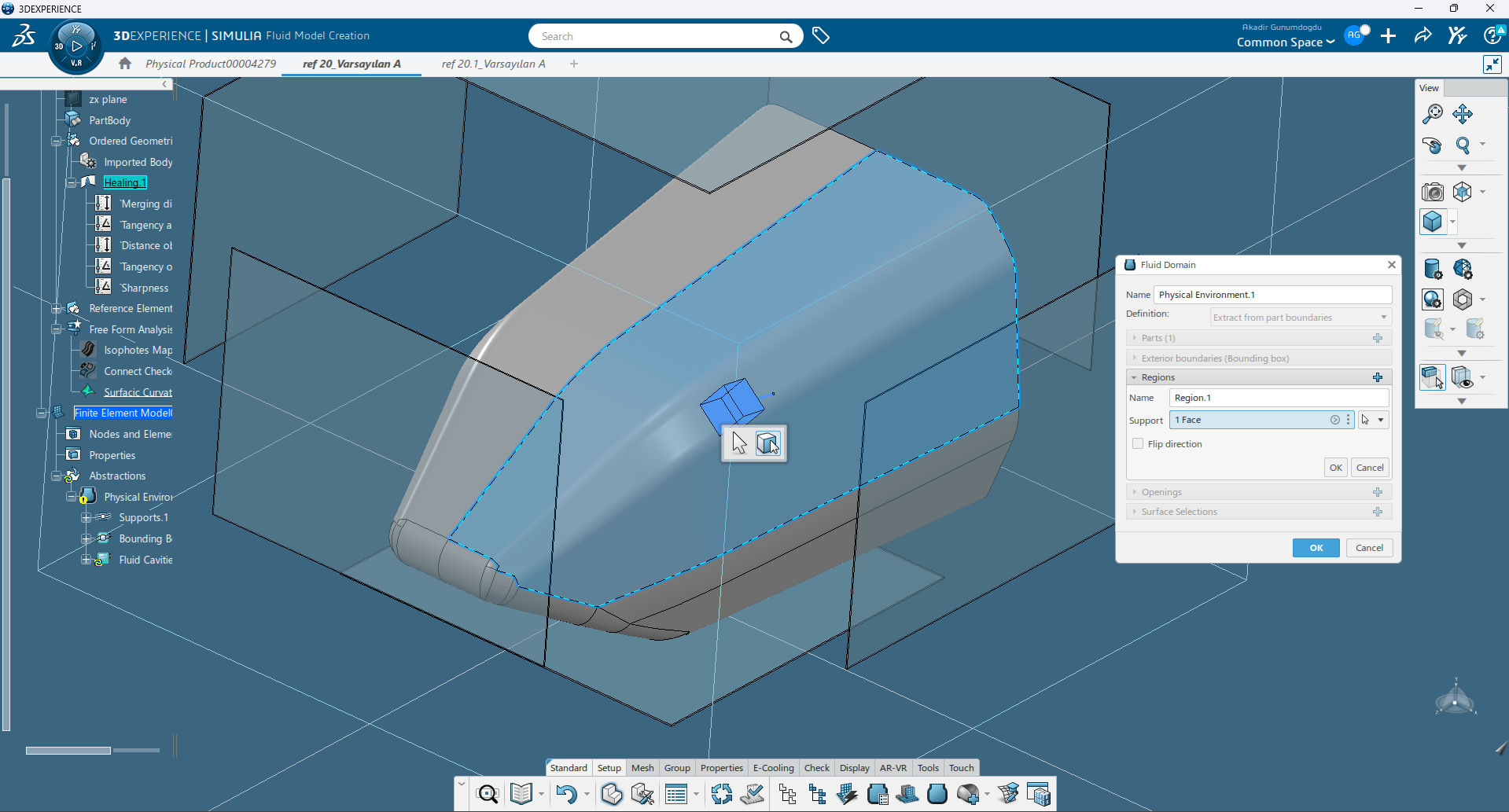The width and height of the screenshot is (1509, 812).
Task: Switch to the E-Cooling toolbar tab
Action: 773,768
